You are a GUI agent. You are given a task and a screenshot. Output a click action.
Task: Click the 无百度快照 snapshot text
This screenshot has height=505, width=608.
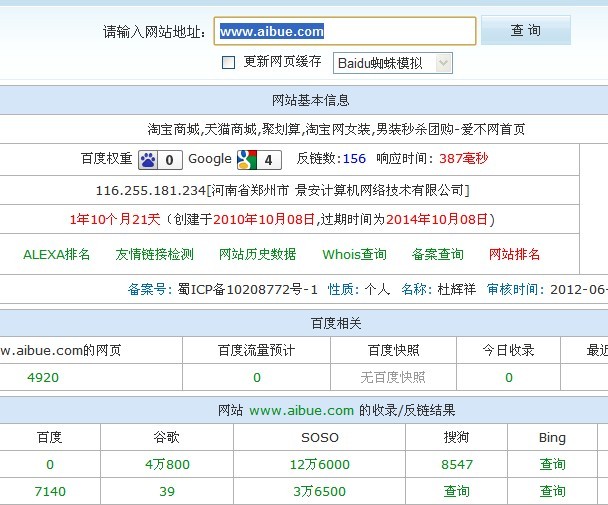pyautogui.click(x=393, y=377)
